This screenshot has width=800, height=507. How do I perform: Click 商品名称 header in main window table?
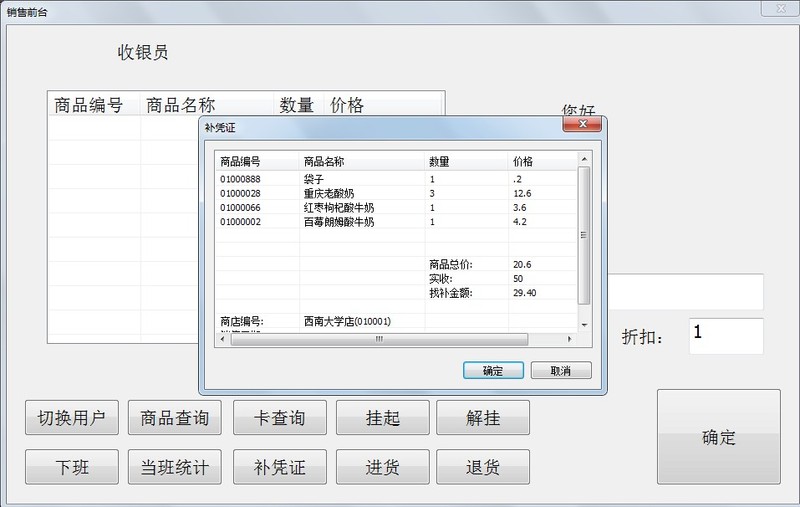click(x=207, y=105)
